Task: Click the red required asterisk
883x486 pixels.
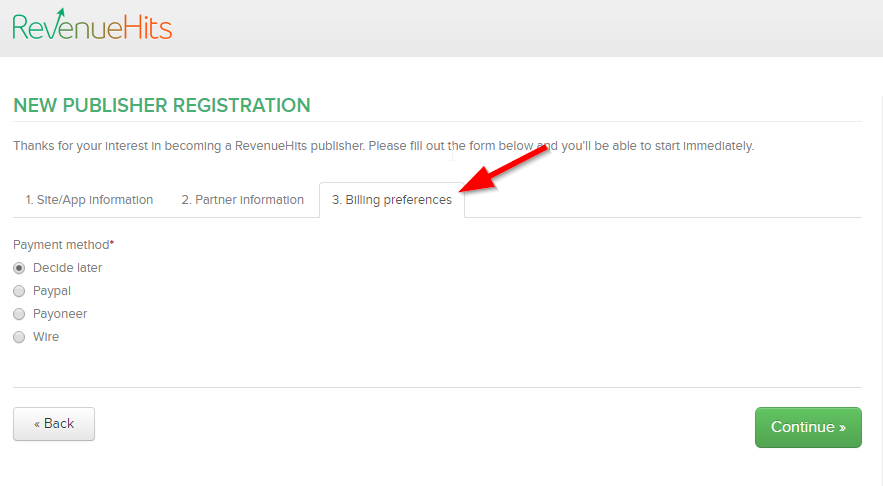Action: tap(112, 243)
